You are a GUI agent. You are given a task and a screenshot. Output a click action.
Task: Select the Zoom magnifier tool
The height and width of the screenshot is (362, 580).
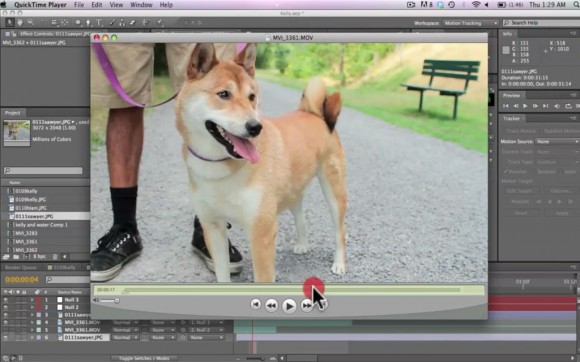pyautogui.click(x=30, y=23)
